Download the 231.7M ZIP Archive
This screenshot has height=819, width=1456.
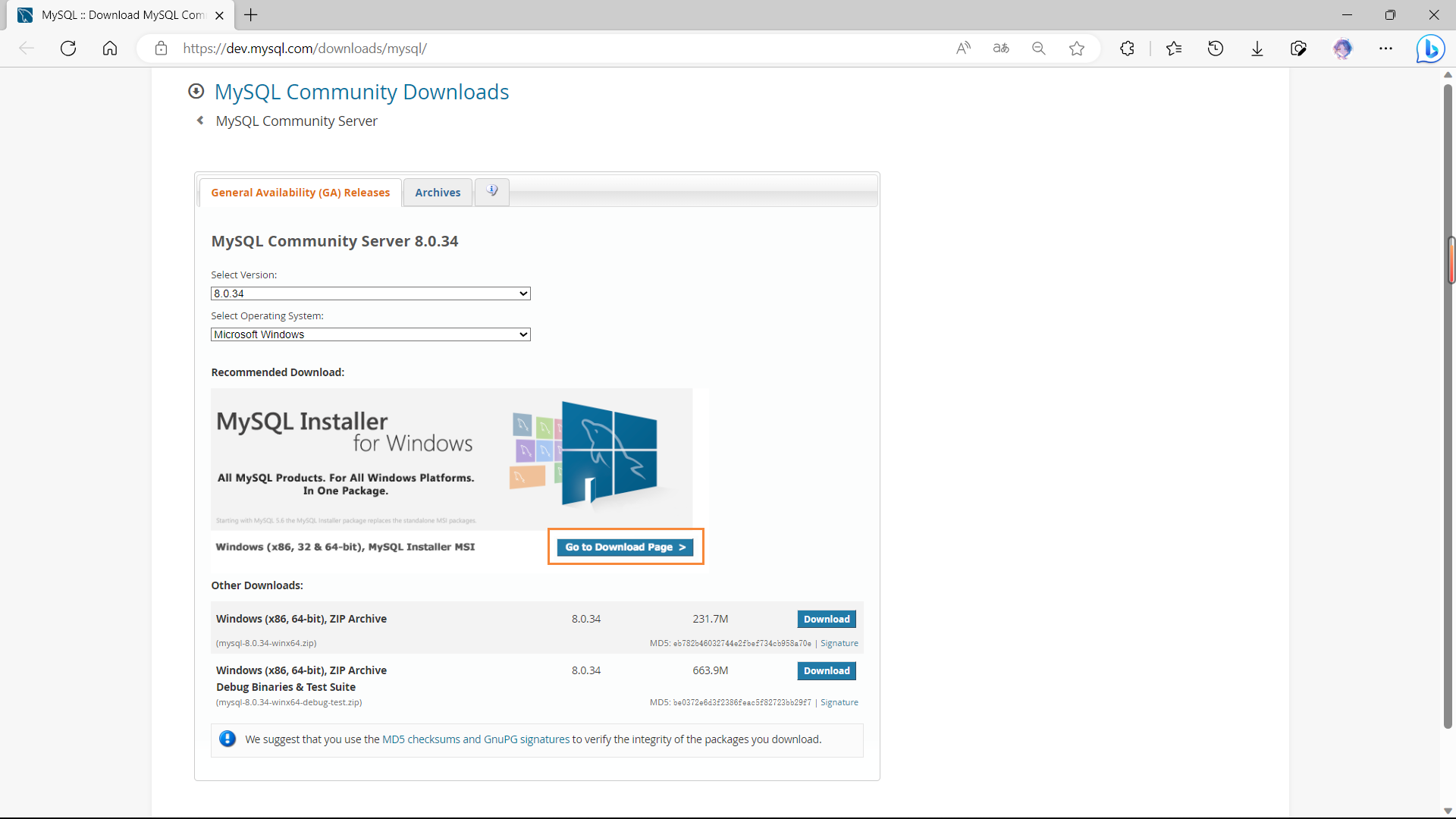click(x=827, y=619)
